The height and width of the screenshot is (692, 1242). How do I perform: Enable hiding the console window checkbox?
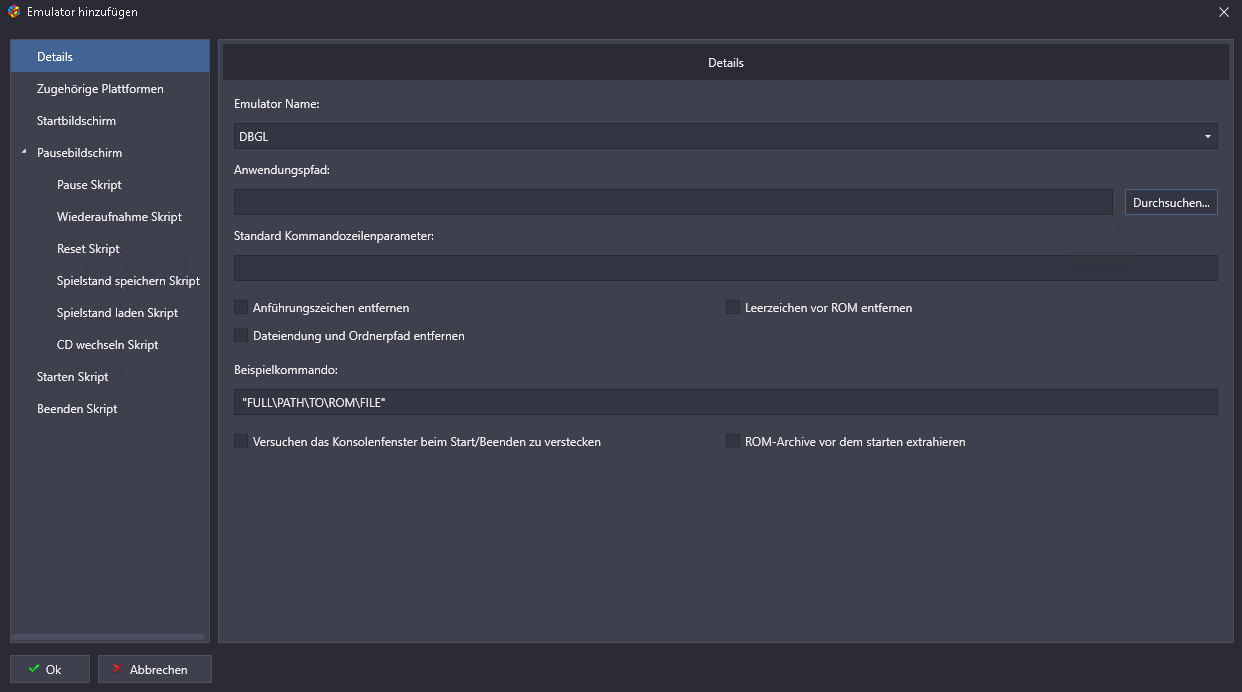click(x=241, y=441)
